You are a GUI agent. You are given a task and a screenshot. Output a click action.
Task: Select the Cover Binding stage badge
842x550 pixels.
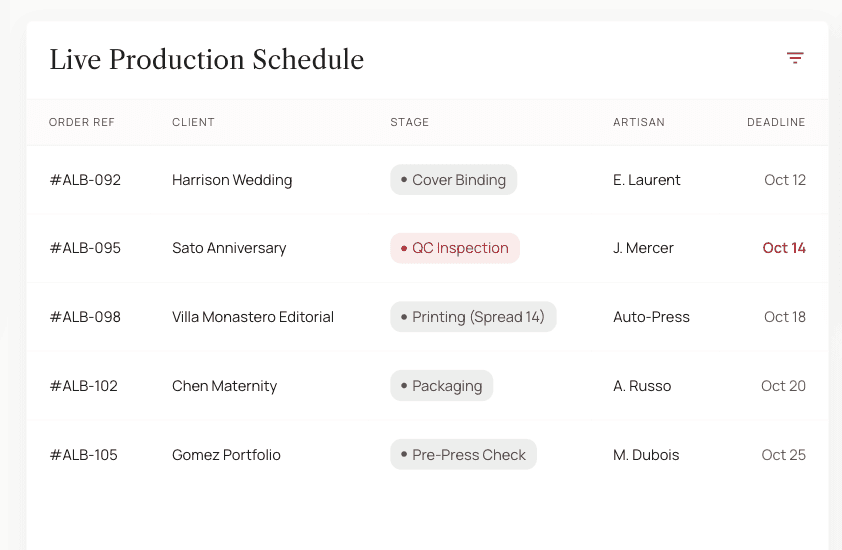[x=454, y=179]
